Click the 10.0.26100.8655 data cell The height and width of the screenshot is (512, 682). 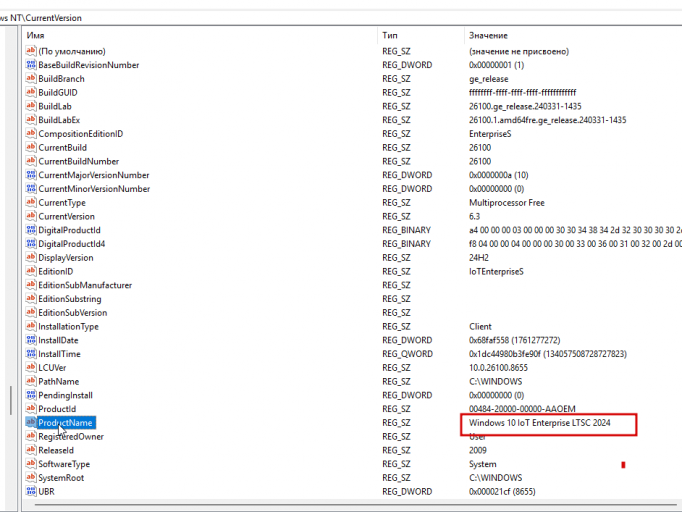tap(498, 368)
